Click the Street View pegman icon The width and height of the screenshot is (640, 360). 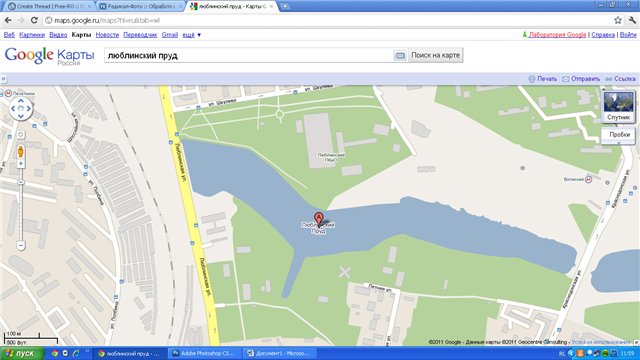[20, 152]
